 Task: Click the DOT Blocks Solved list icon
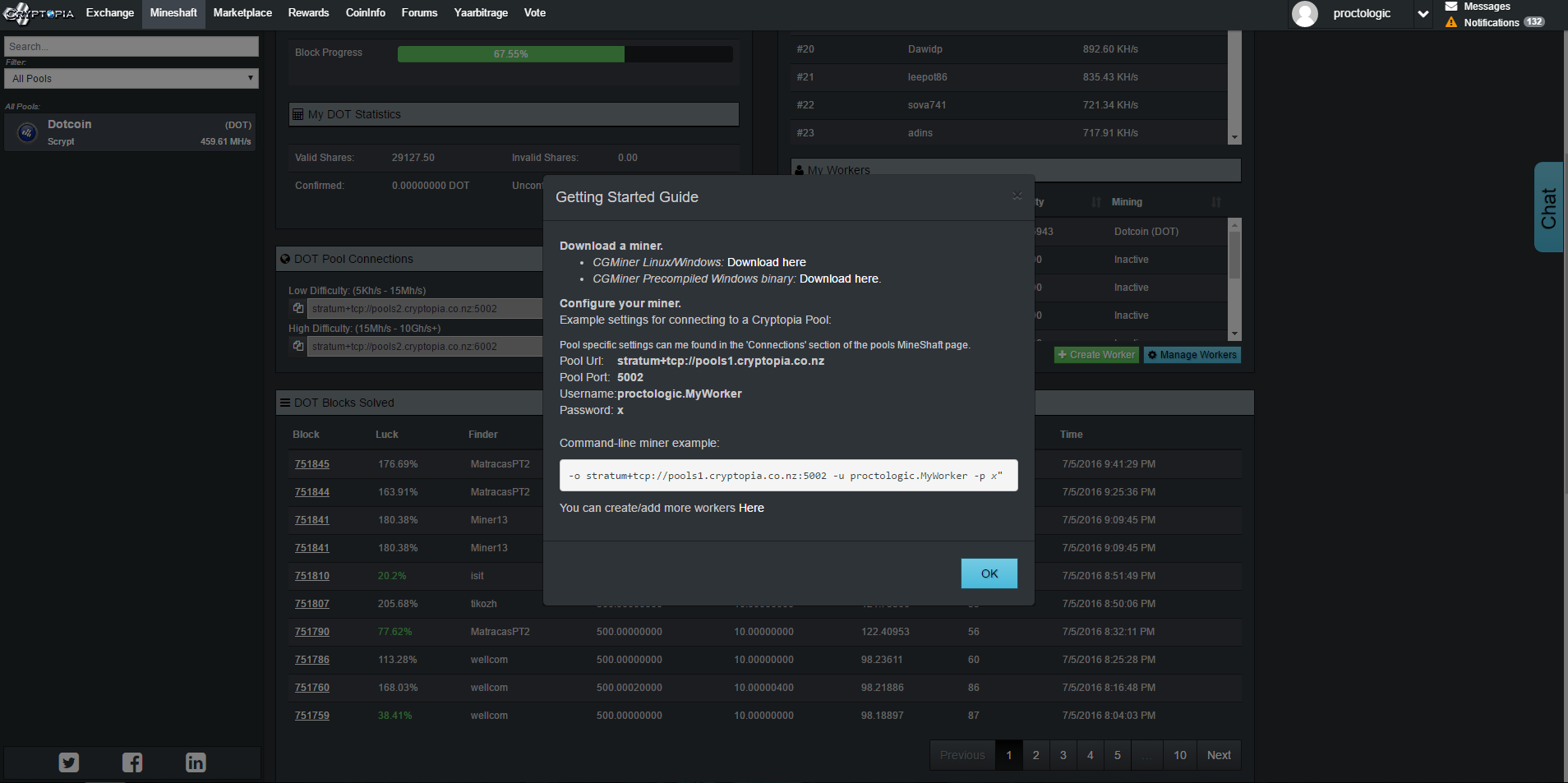point(285,403)
